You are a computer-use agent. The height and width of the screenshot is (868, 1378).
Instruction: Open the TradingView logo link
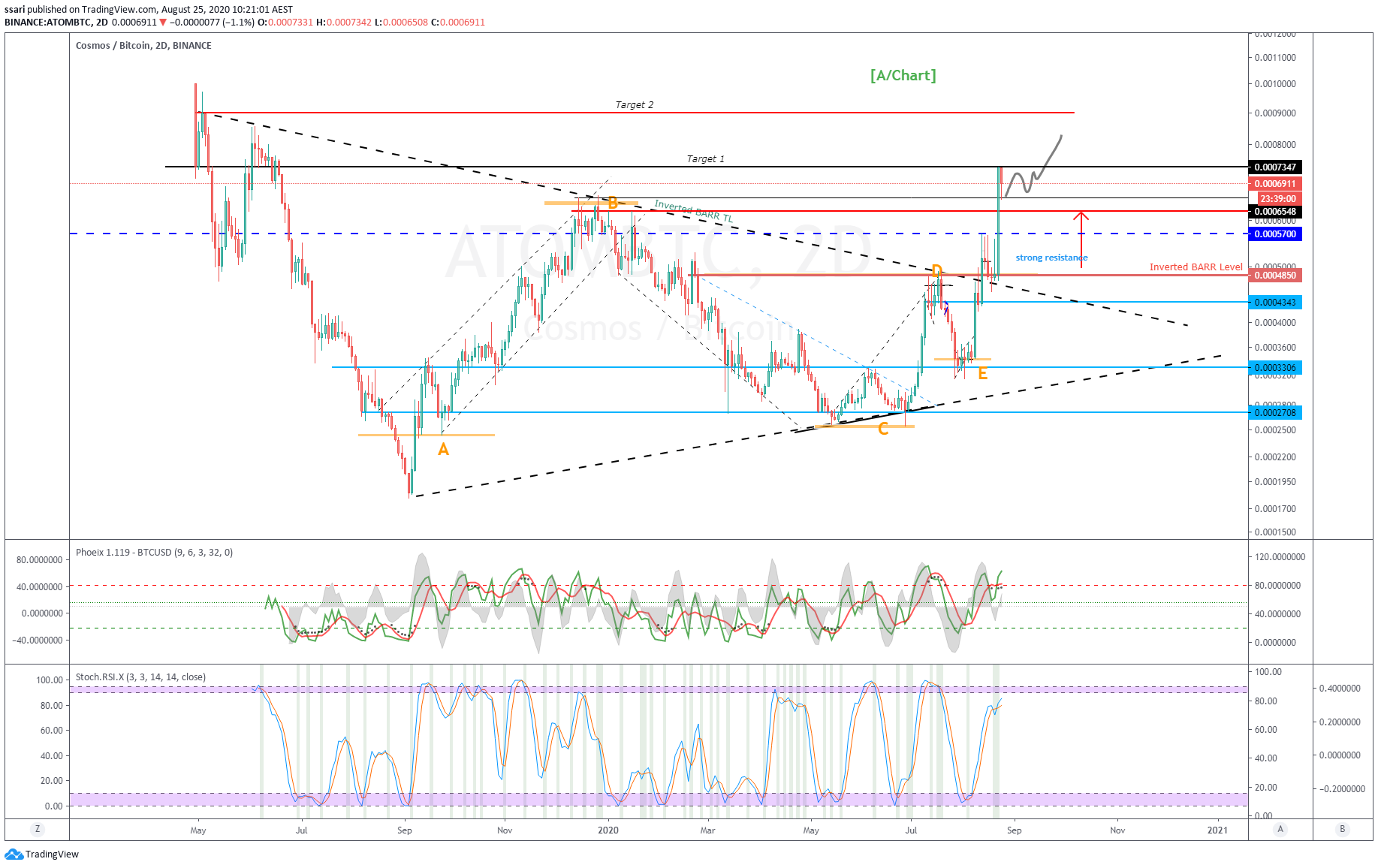(42, 854)
